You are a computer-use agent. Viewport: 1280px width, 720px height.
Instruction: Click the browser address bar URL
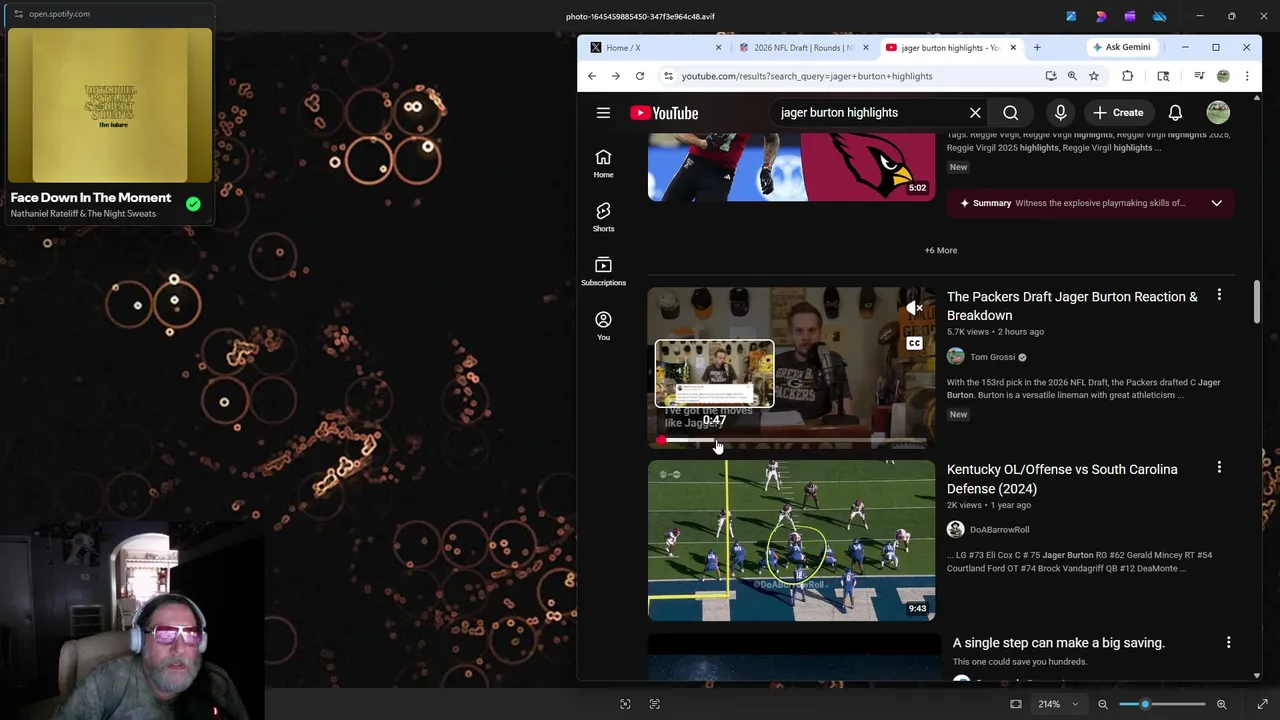(806, 76)
